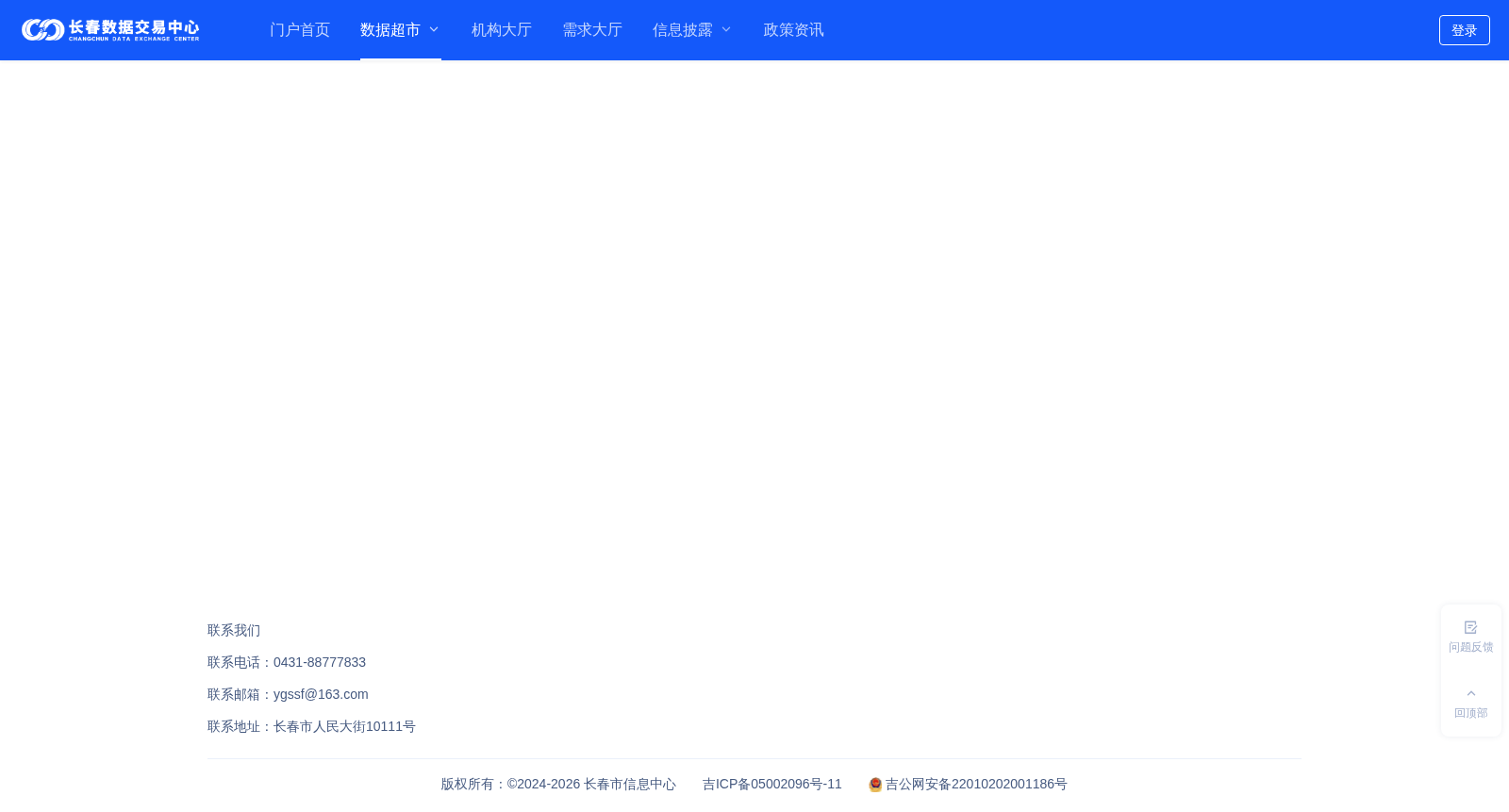Viewport: 1509px width, 812px height.
Task: Click the 回顶部 up-arrow icon
Action: 1470,693
